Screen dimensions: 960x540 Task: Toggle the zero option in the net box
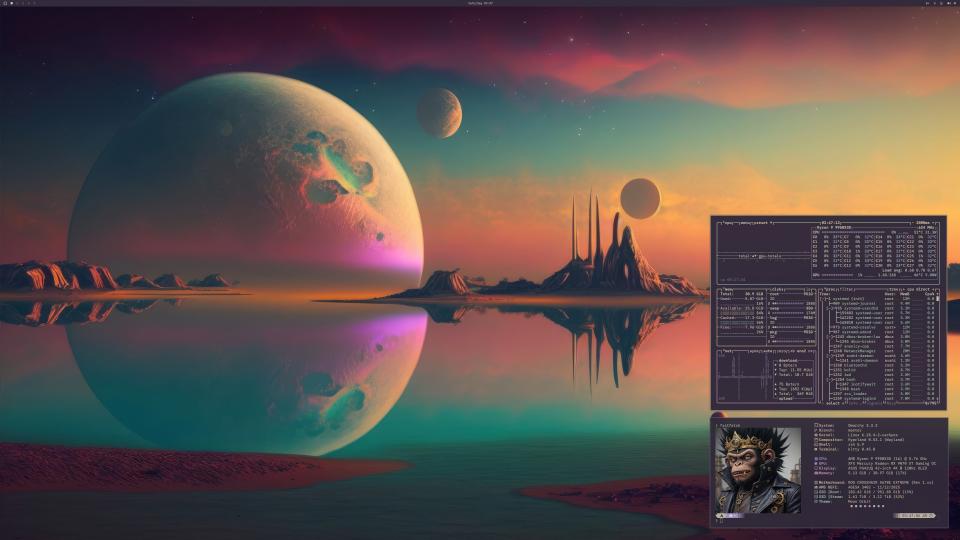tap(781, 351)
